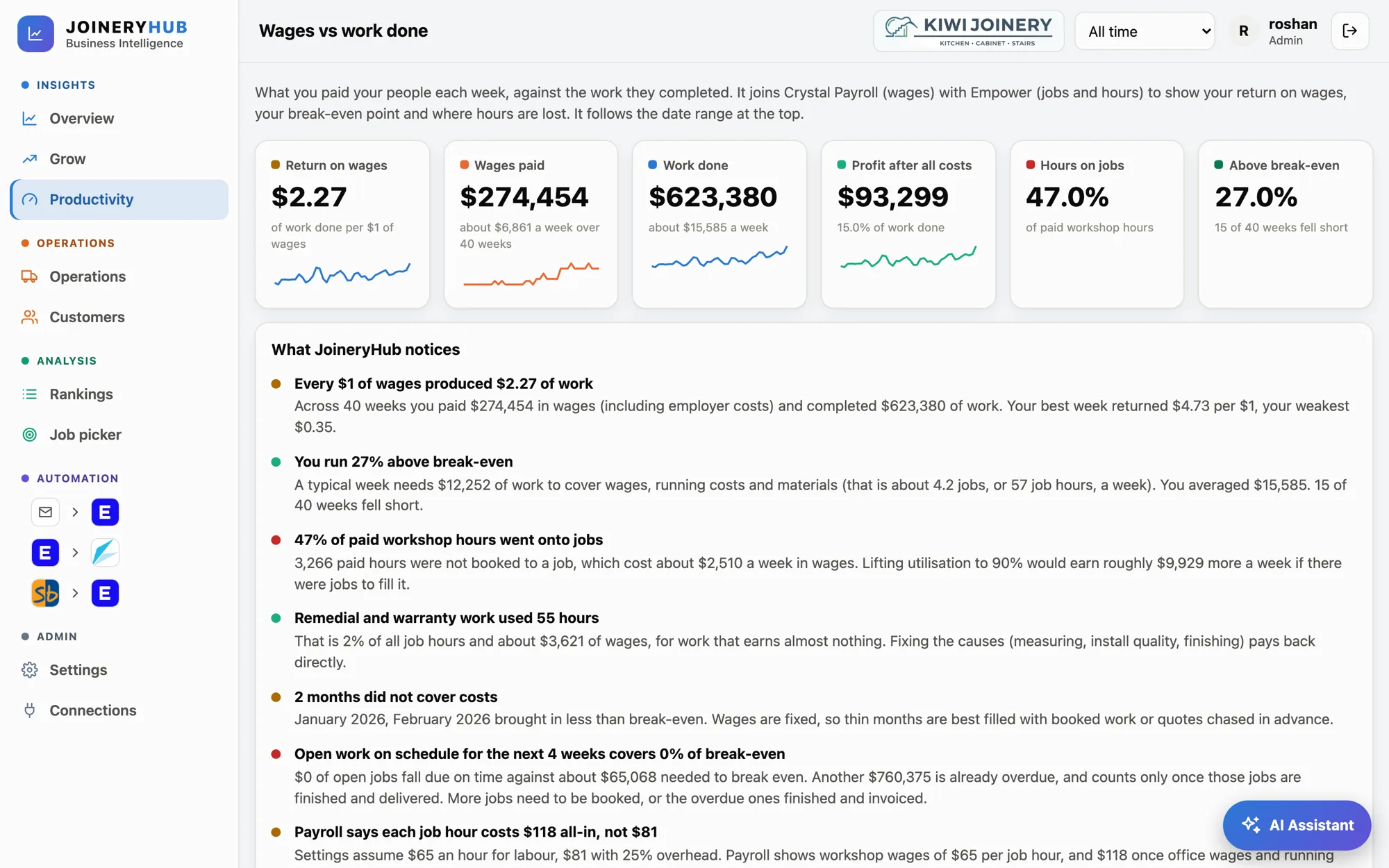Click the 'What JoineryHub notices' title
Screen dimensions: 1389x868
coord(365,349)
